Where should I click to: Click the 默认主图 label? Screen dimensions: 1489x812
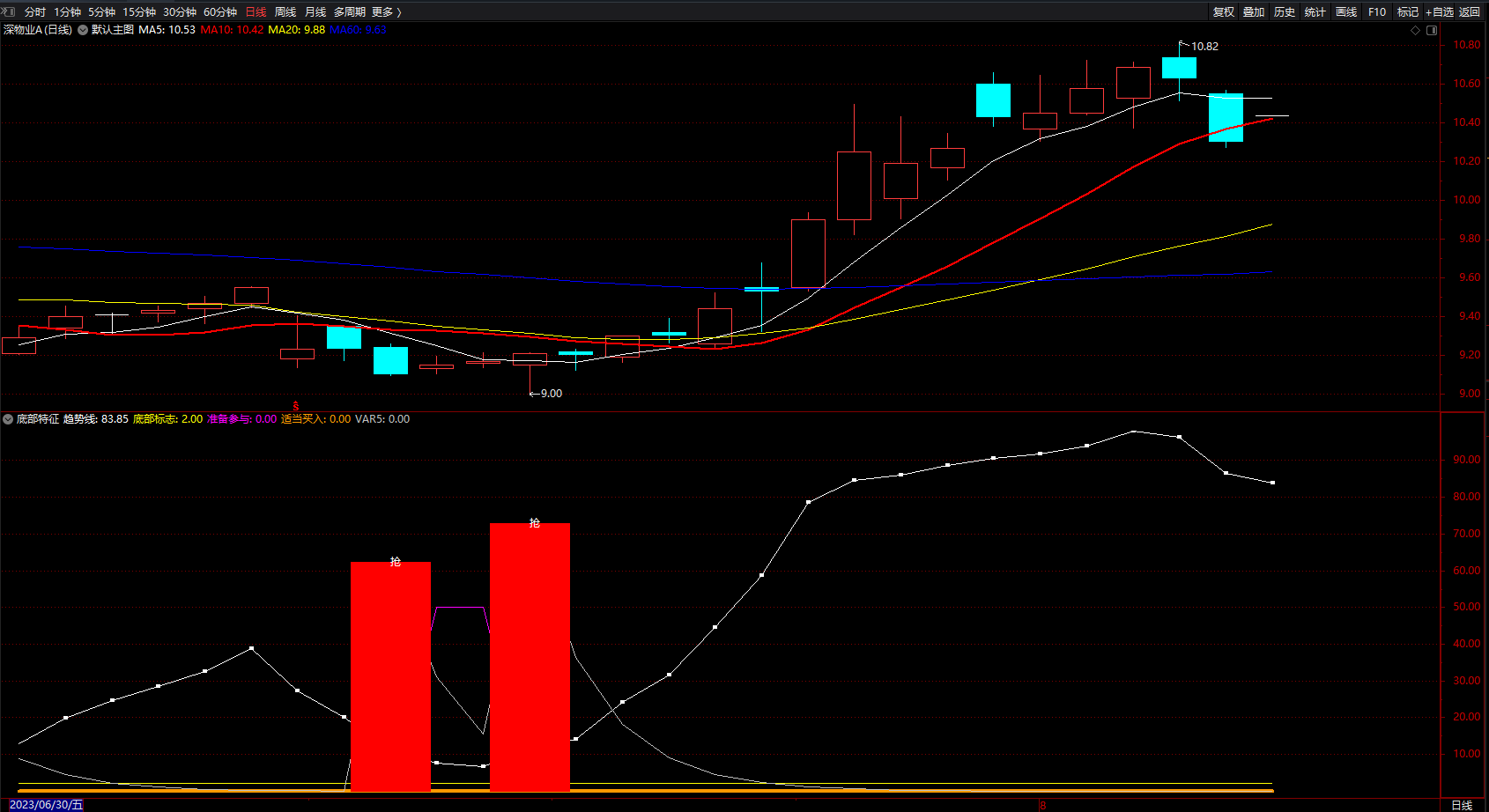pyautogui.click(x=113, y=30)
